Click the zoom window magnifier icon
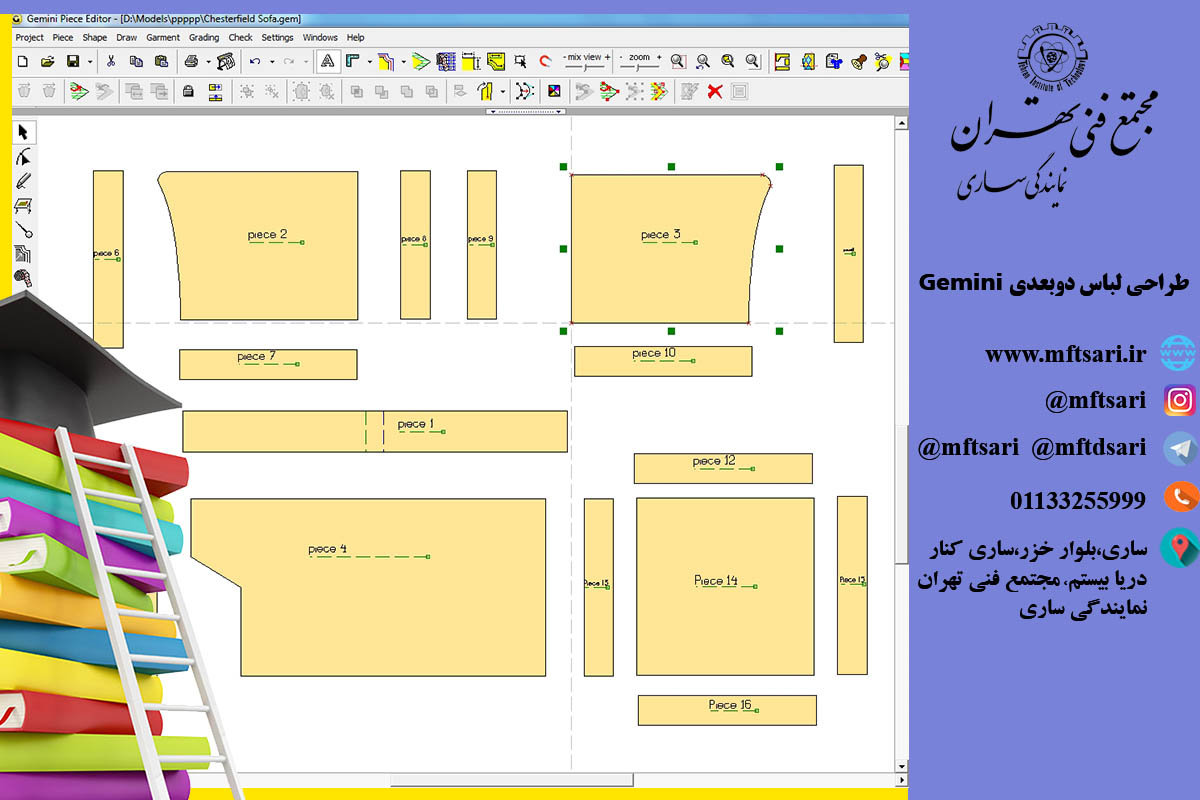 678,61
